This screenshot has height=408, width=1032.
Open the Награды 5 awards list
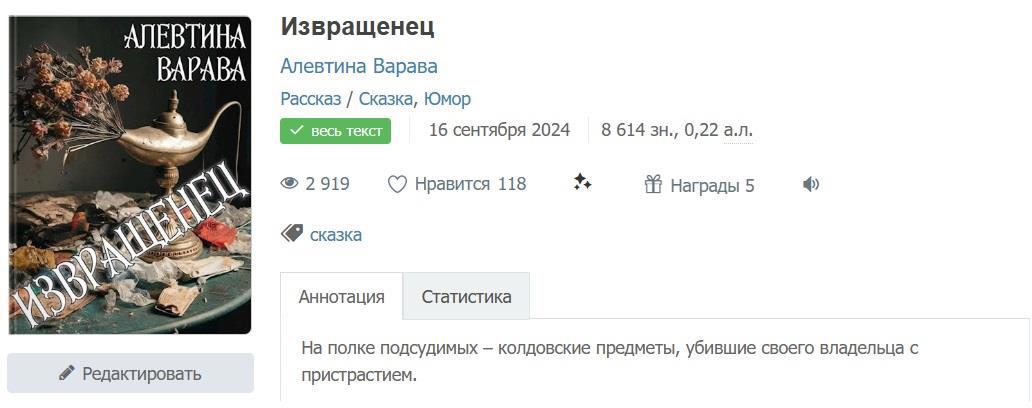point(711,185)
